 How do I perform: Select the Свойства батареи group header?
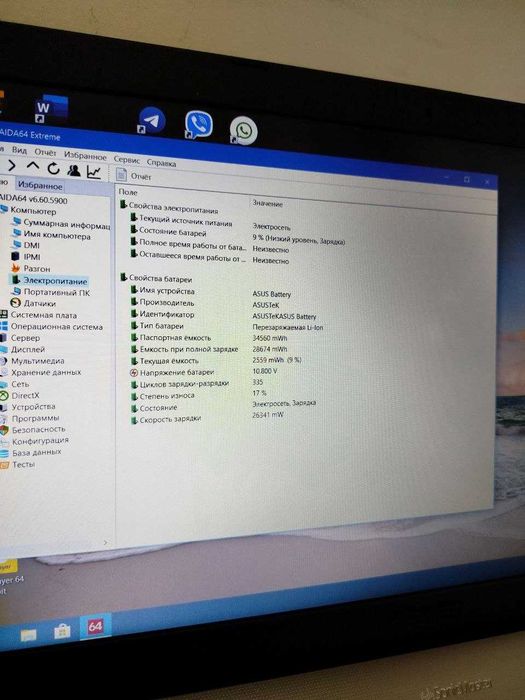click(x=156, y=279)
